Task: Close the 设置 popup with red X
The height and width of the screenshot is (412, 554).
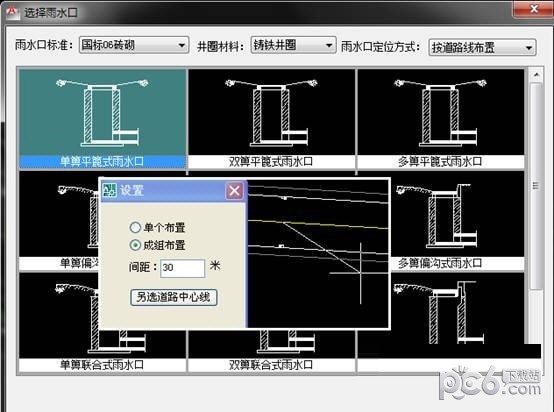Action: point(234,191)
